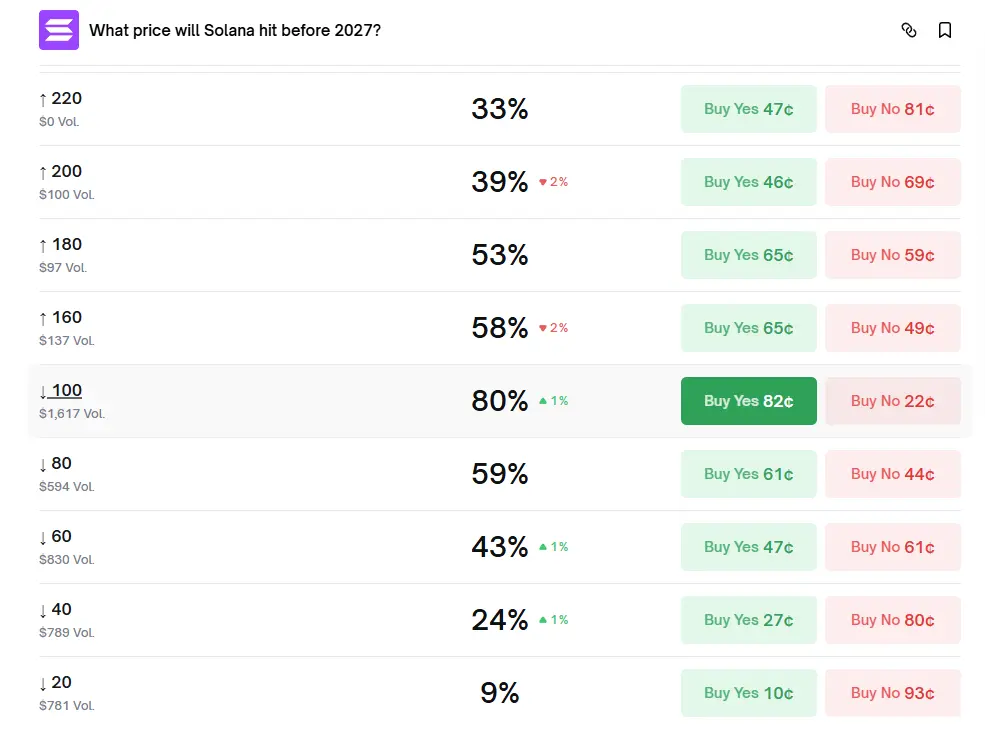Open the market title about Solana price
The height and width of the screenshot is (744, 985).
[235, 30]
